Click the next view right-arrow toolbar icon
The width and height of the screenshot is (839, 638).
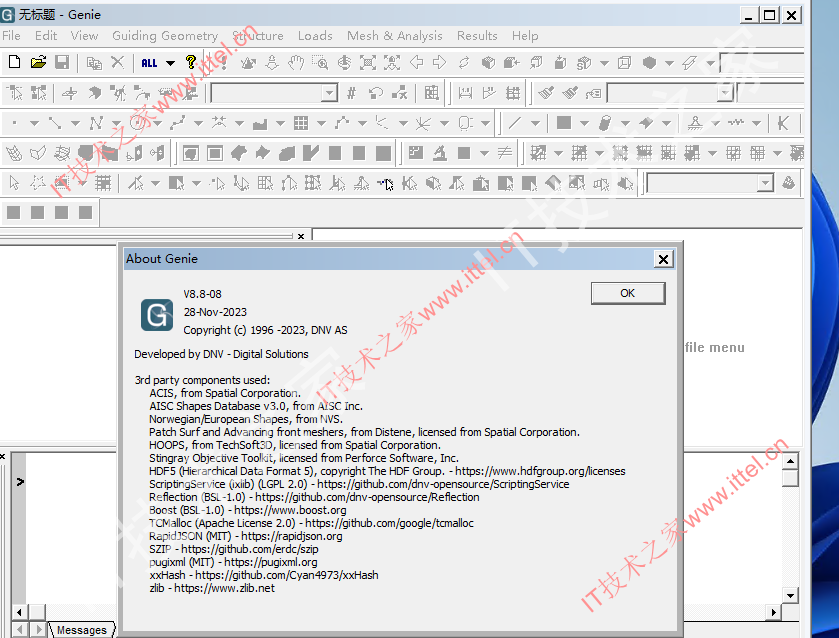pos(440,63)
